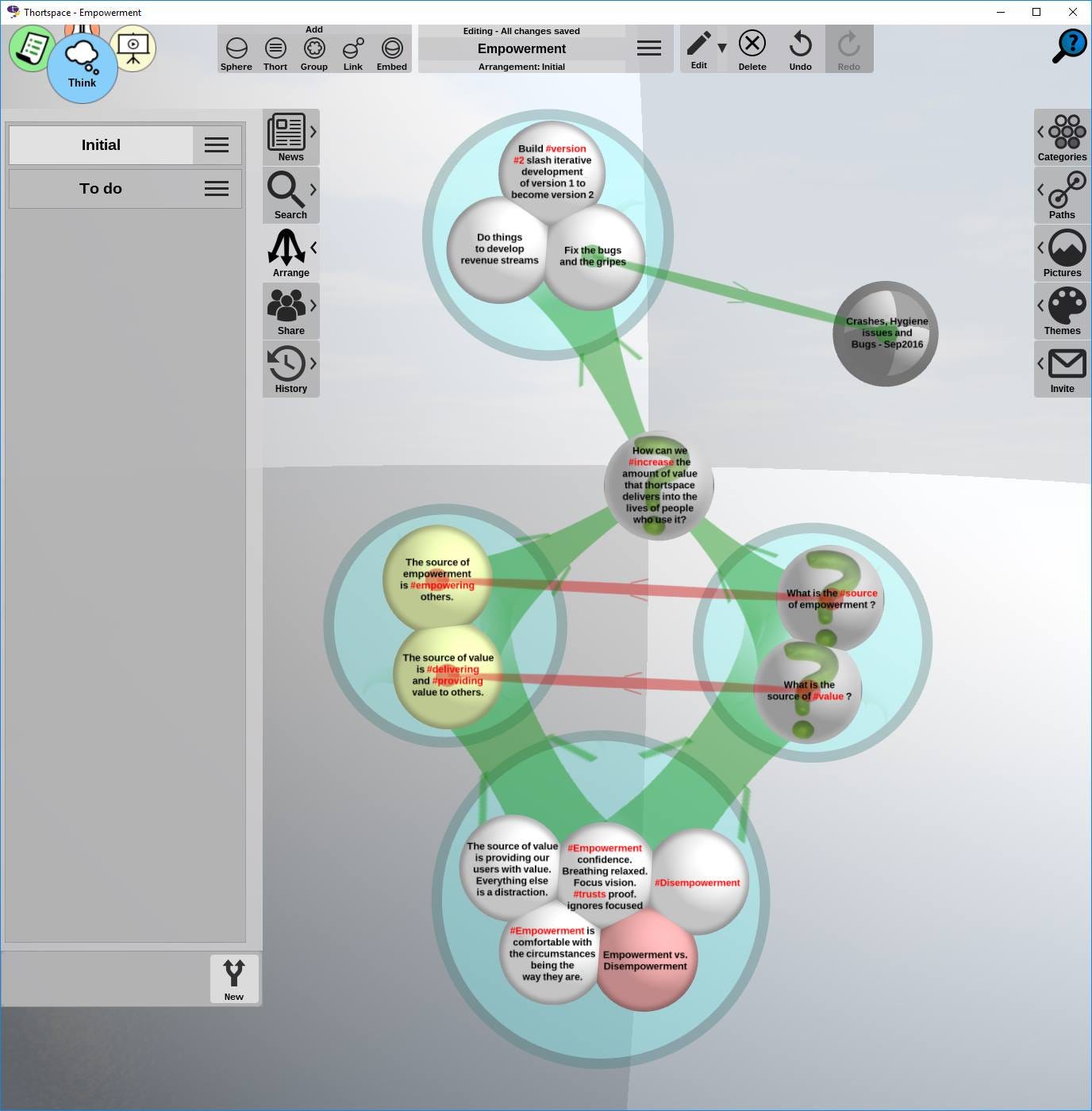The height and width of the screenshot is (1111, 1092).
Task: Open the Initial arrangement menu
Action: [217, 145]
